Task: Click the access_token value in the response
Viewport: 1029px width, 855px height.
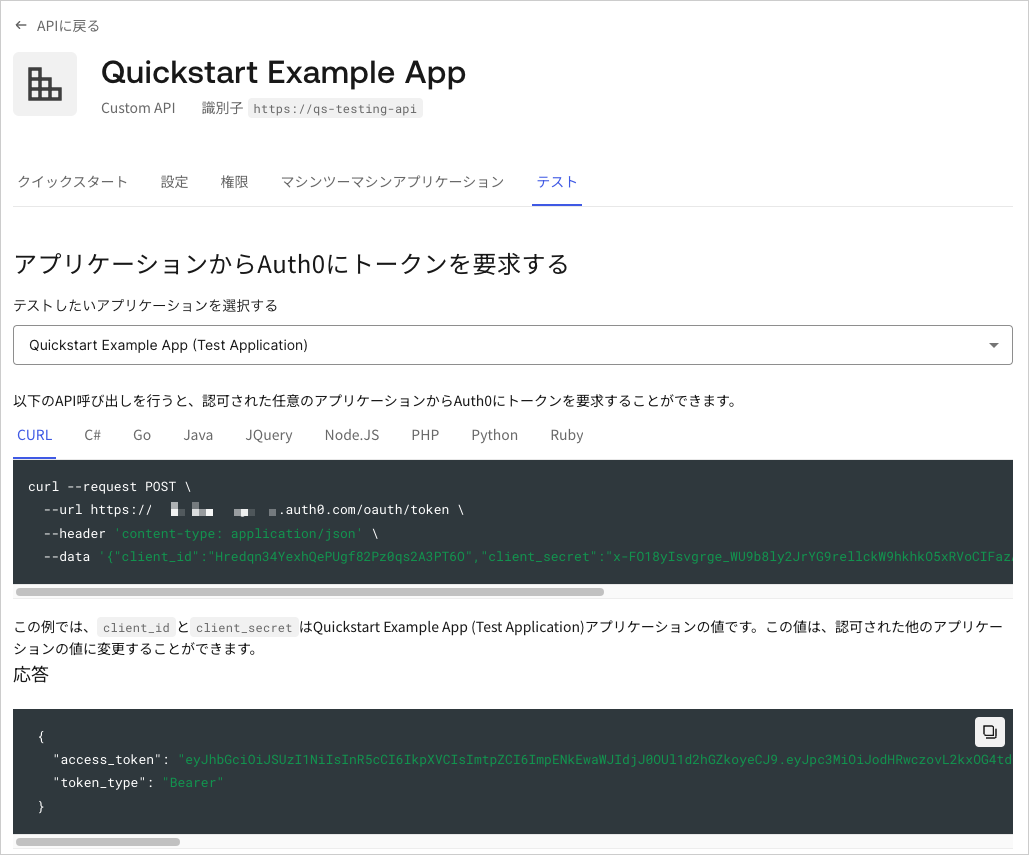Action: (x=595, y=760)
